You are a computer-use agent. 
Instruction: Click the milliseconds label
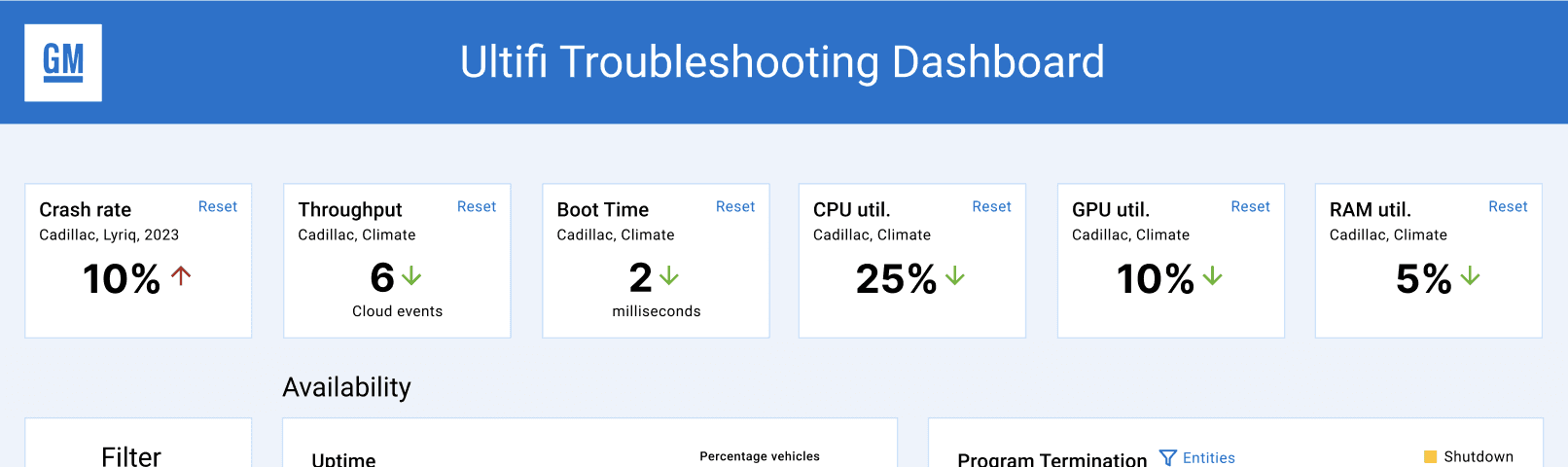point(657,311)
